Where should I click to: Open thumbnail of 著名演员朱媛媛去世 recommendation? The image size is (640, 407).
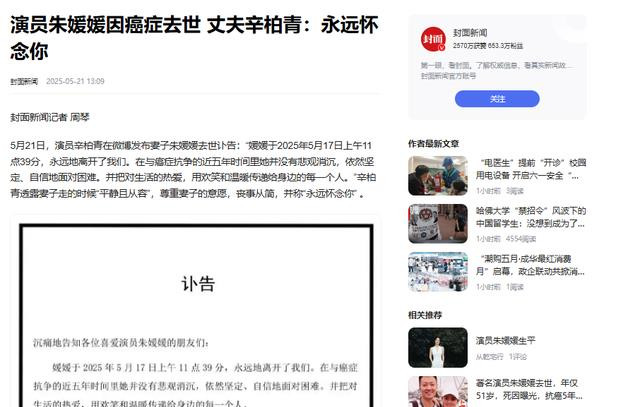point(438,391)
